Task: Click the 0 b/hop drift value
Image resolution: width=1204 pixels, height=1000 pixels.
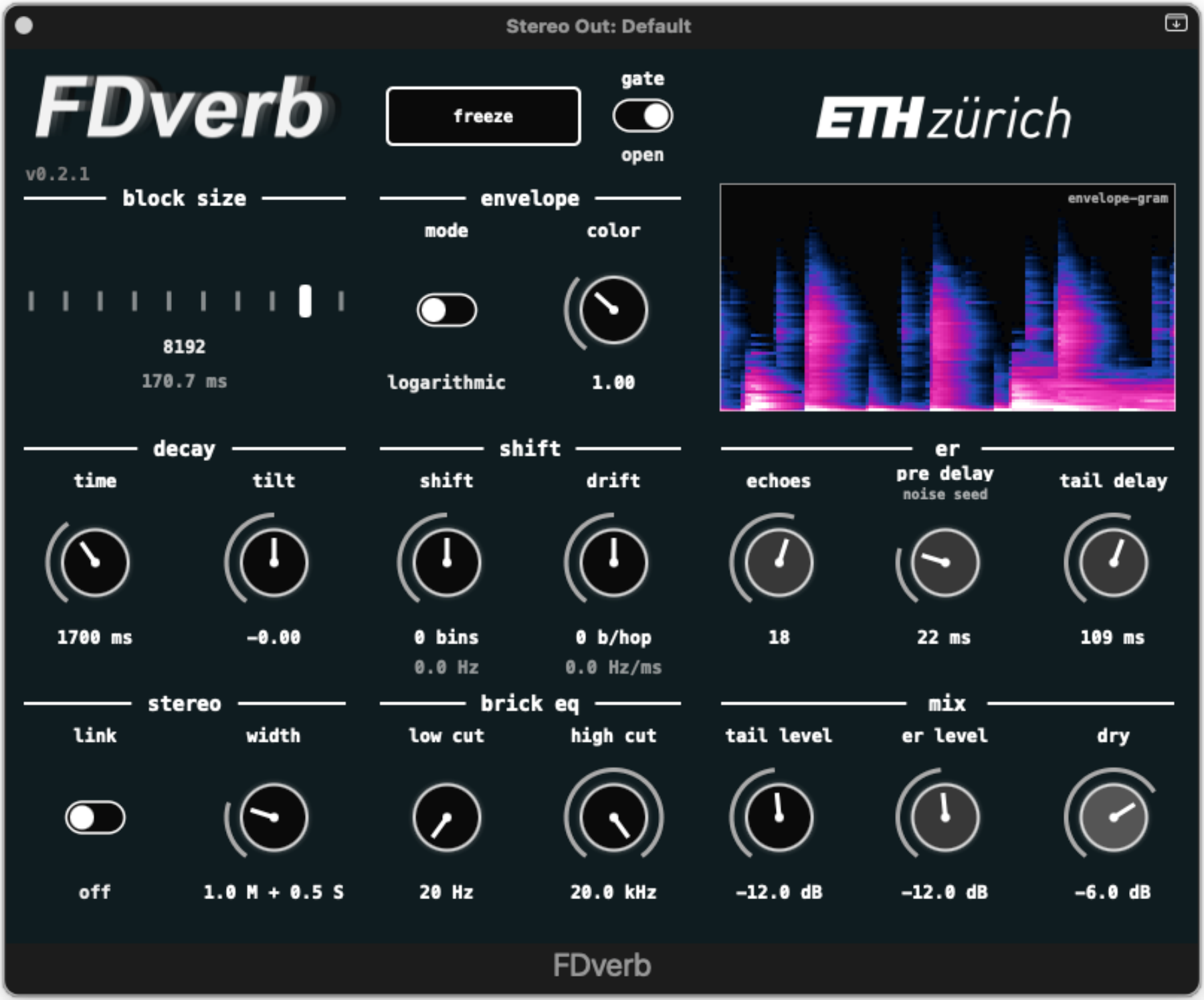Action: 613,637
